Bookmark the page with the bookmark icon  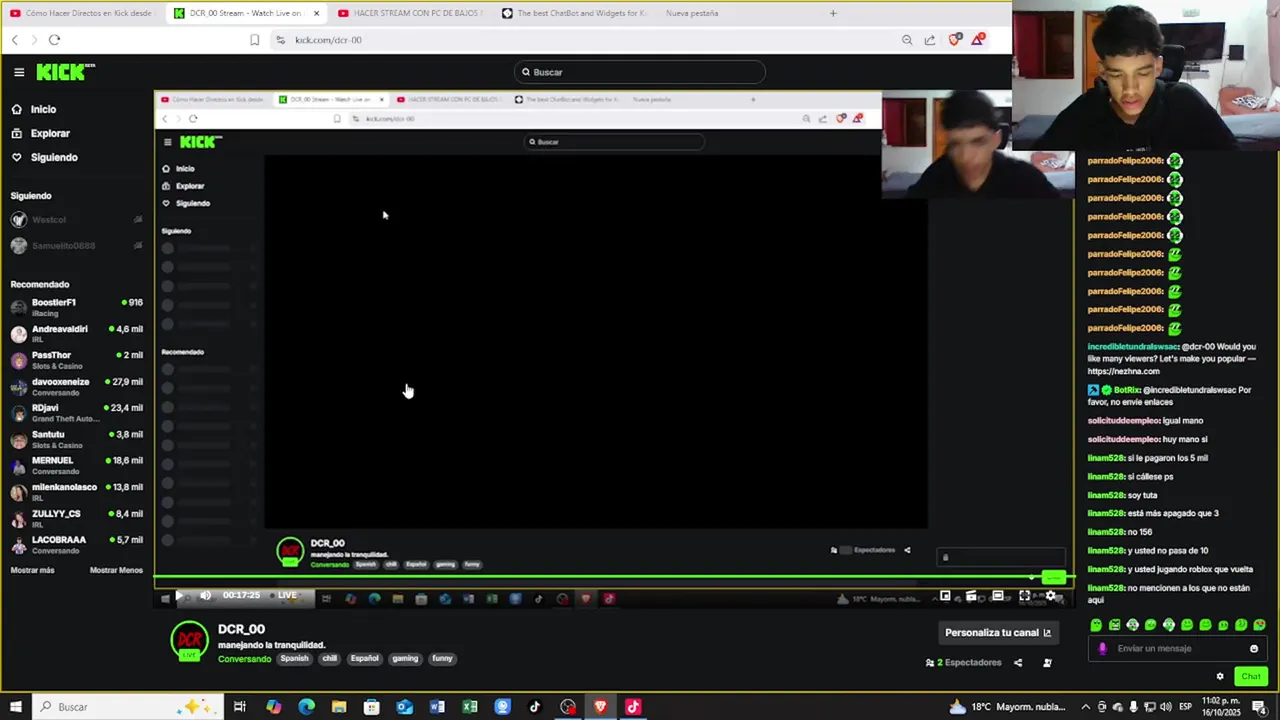254,40
